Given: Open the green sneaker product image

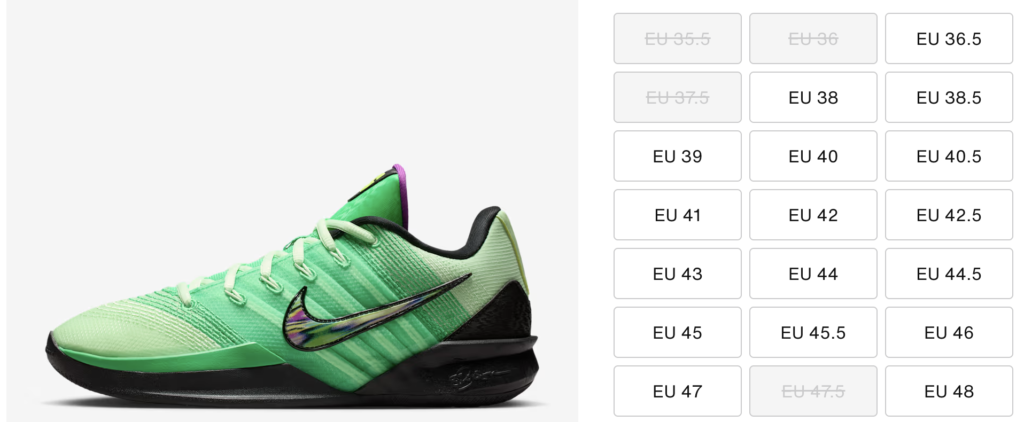Looking at the screenshot, I should click(x=292, y=211).
